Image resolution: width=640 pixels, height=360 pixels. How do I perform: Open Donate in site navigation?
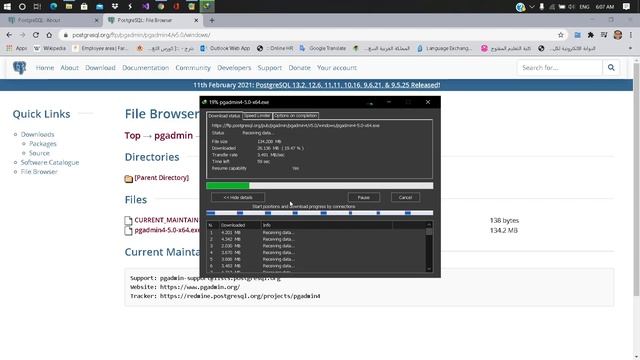[300, 68]
